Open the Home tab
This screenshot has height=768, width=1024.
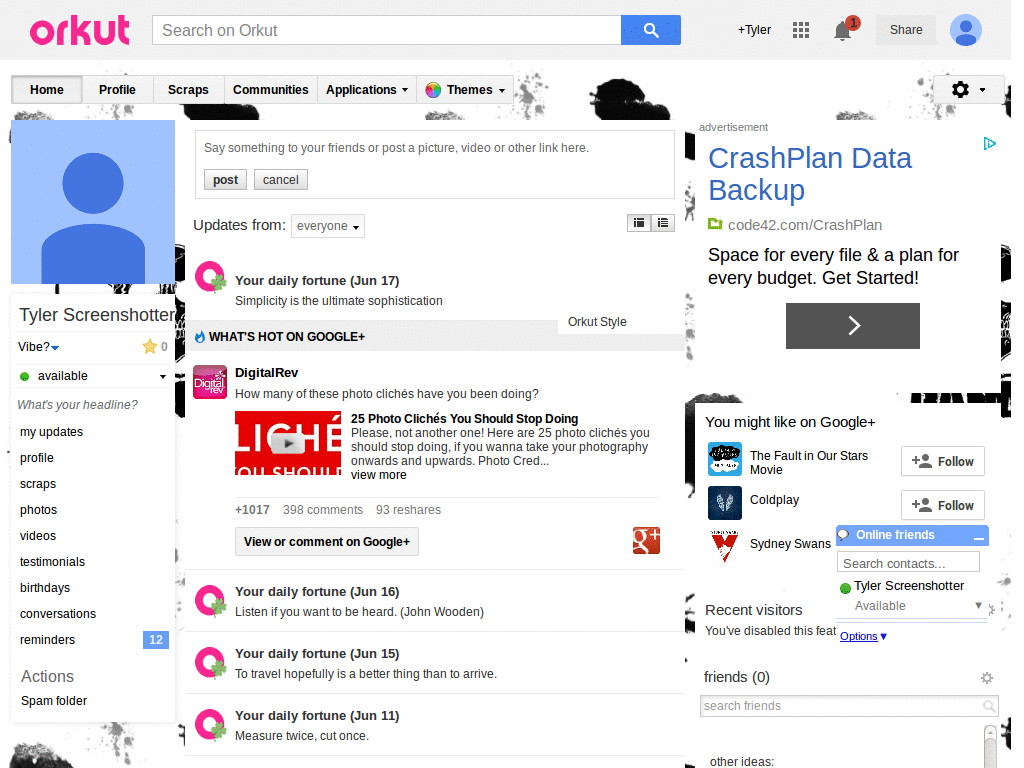coord(47,90)
